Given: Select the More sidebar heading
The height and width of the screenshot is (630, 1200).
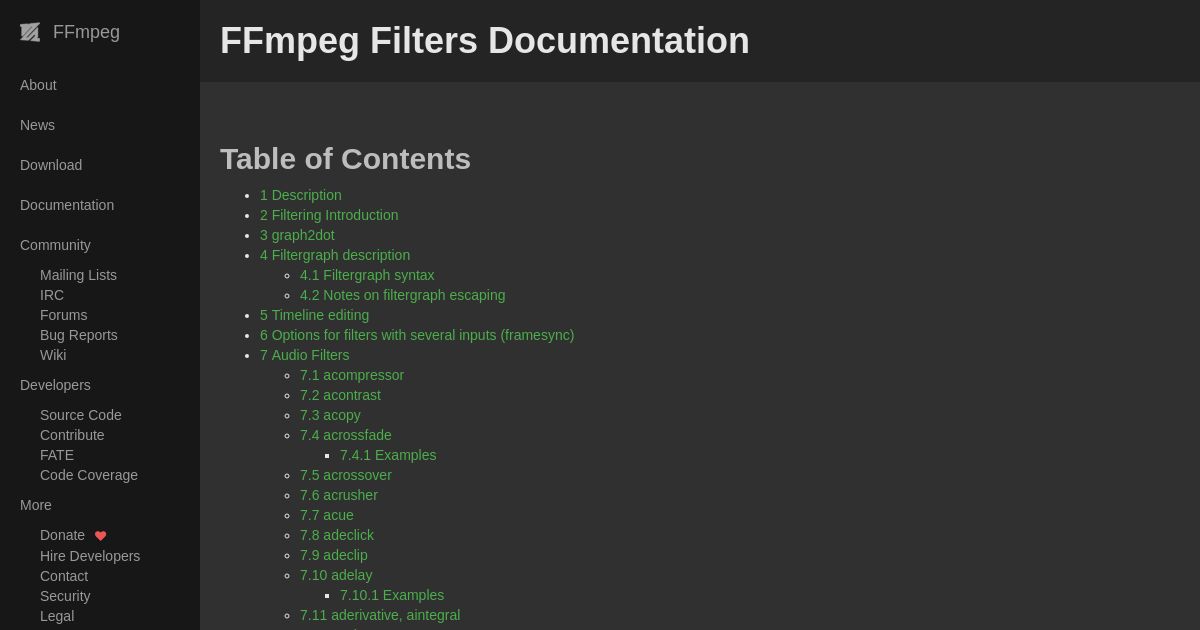Looking at the screenshot, I should [36, 505].
